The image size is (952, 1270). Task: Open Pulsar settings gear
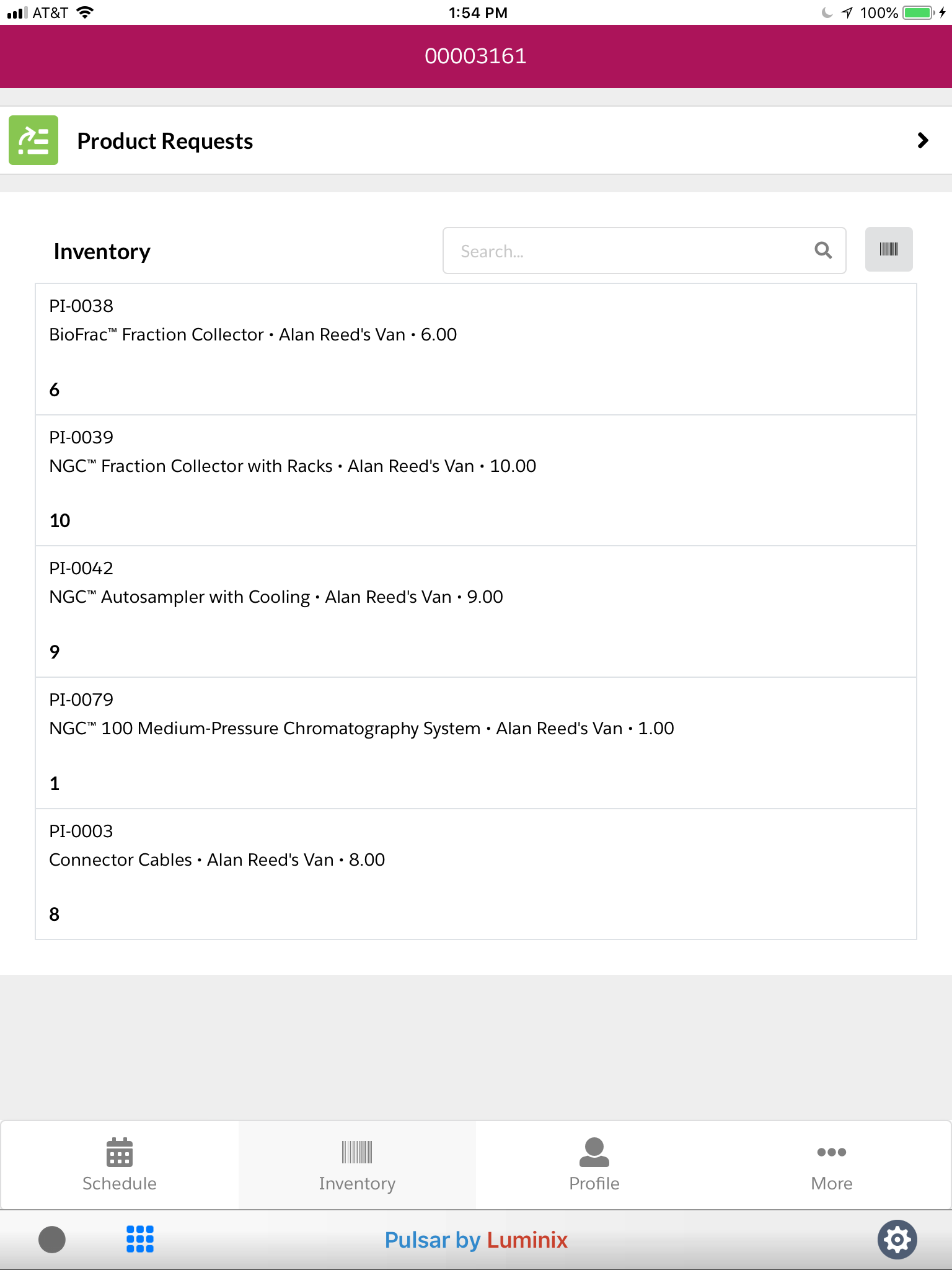897,1239
